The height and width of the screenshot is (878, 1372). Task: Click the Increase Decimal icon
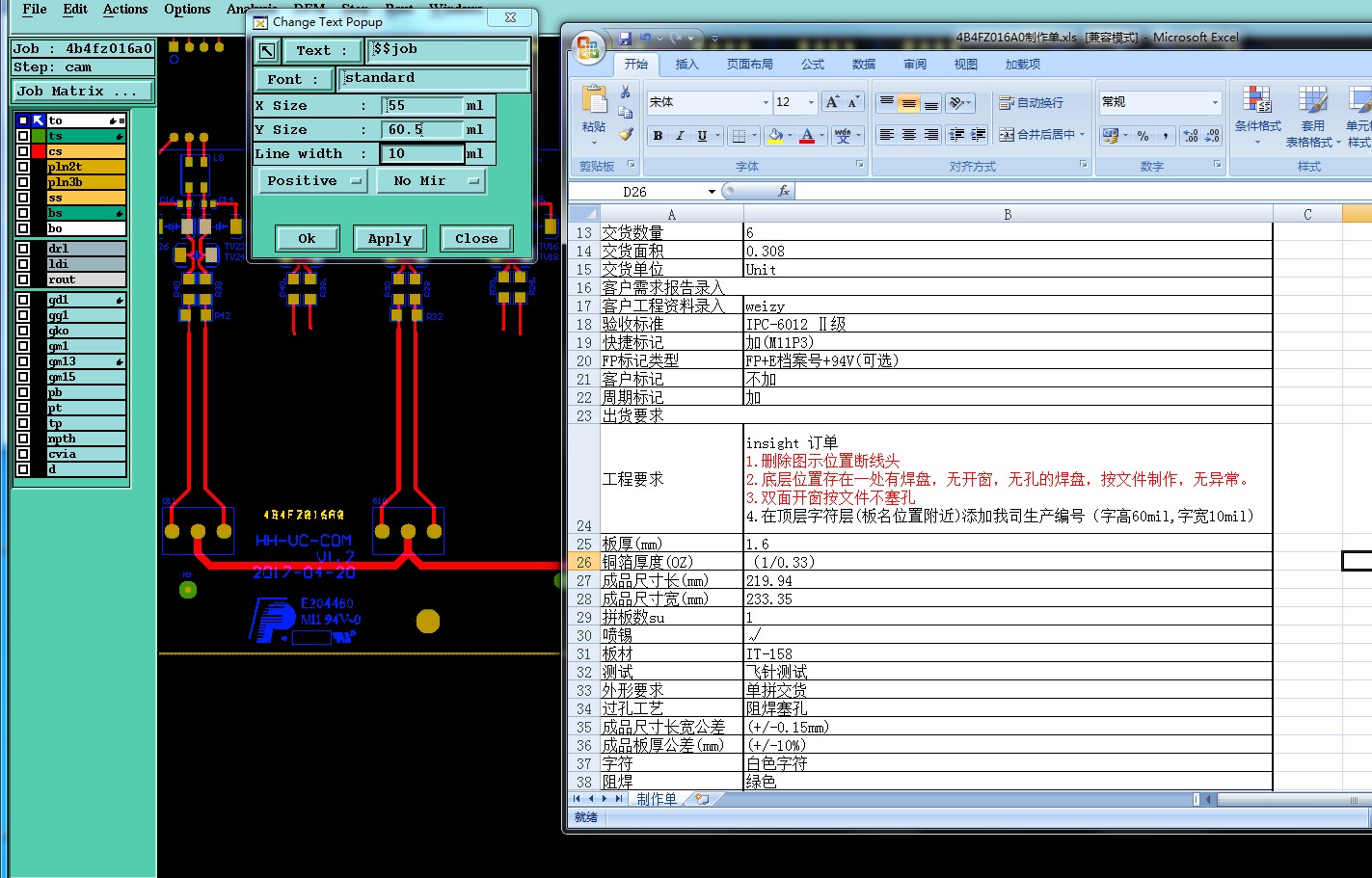click(1190, 136)
